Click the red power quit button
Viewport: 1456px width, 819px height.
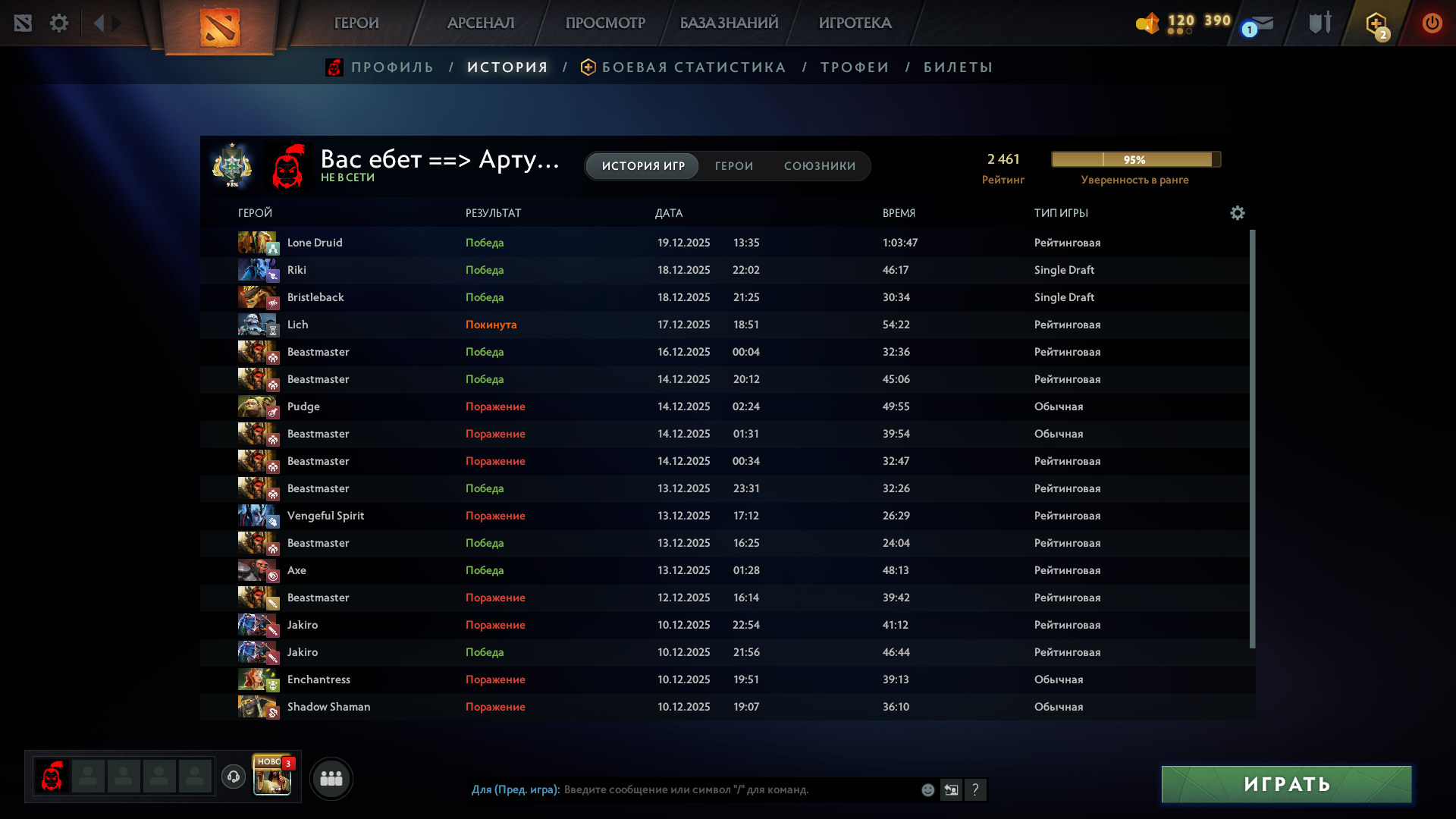[1432, 23]
